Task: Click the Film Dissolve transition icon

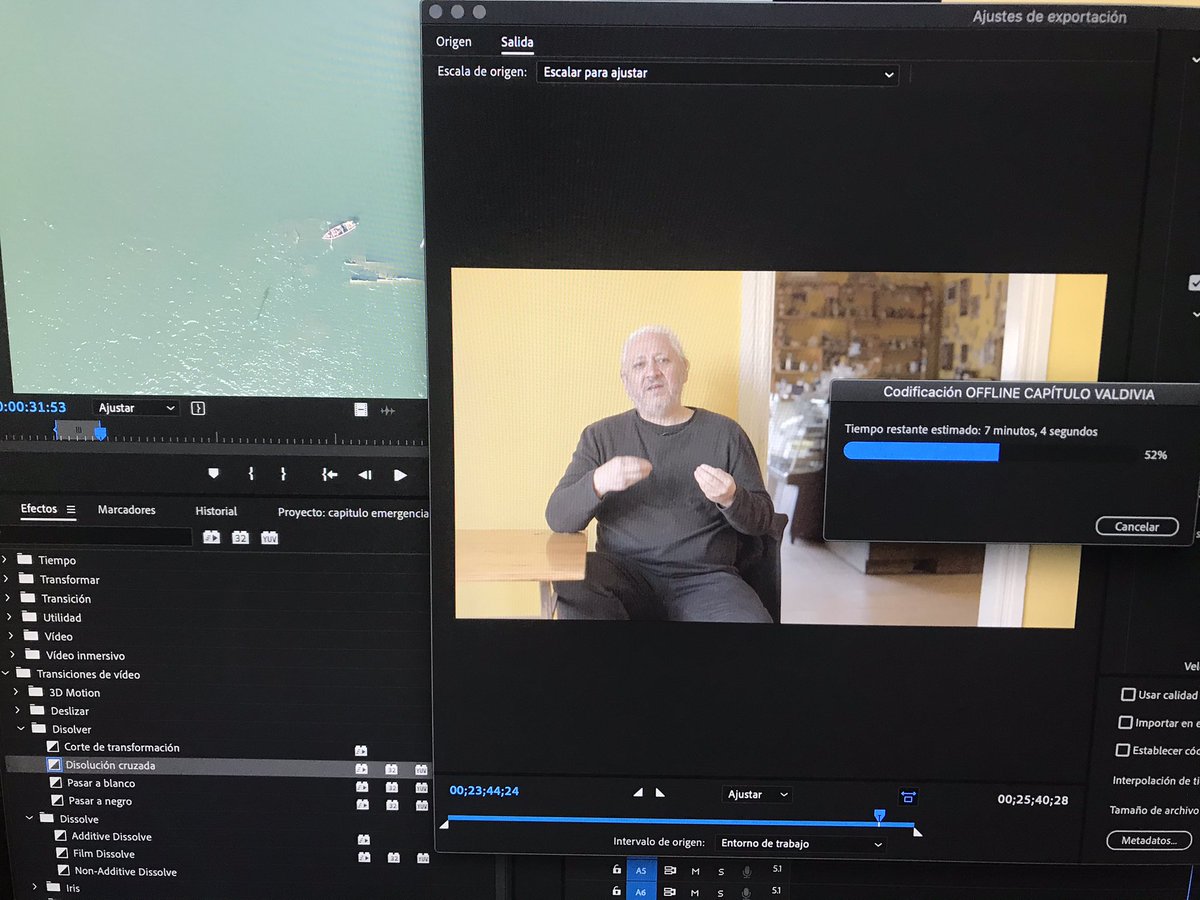Action: tap(62, 854)
